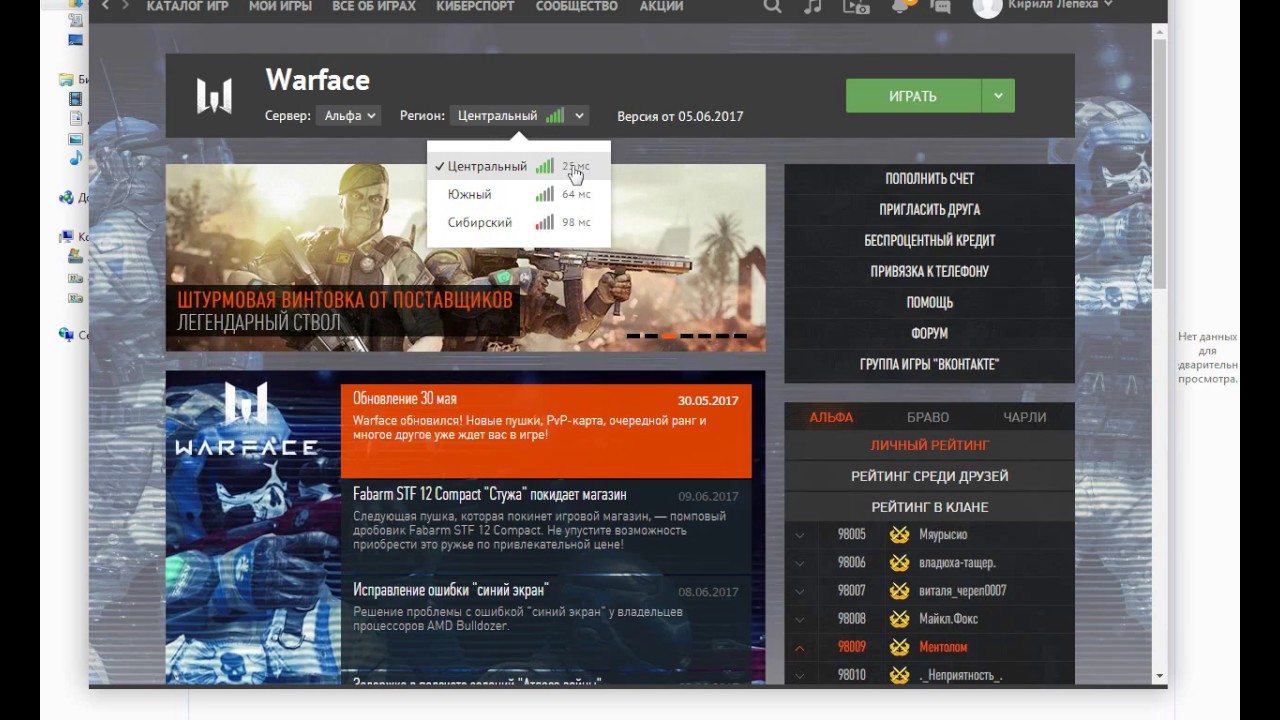This screenshot has height=720, width=1280.
Task: Switch to БРАВО rating tab
Action: [x=928, y=417]
